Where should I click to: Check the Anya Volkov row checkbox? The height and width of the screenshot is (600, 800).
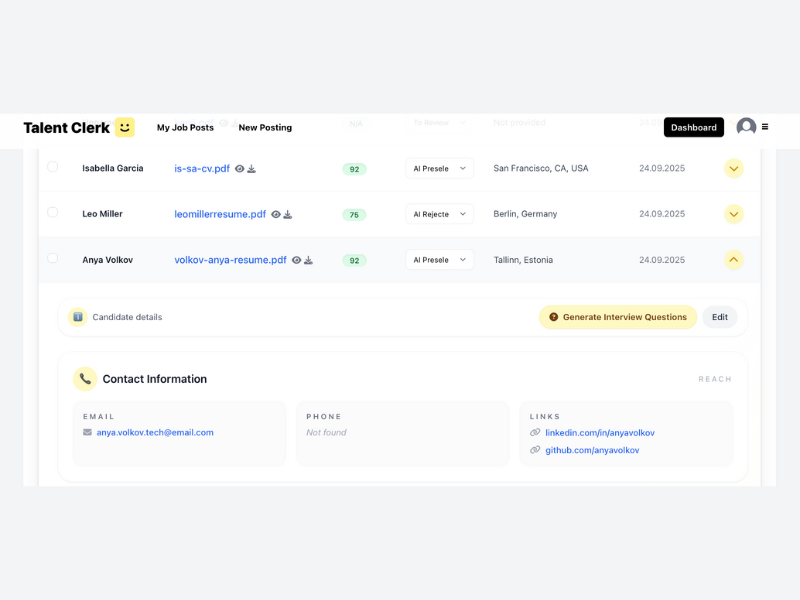(x=52, y=258)
